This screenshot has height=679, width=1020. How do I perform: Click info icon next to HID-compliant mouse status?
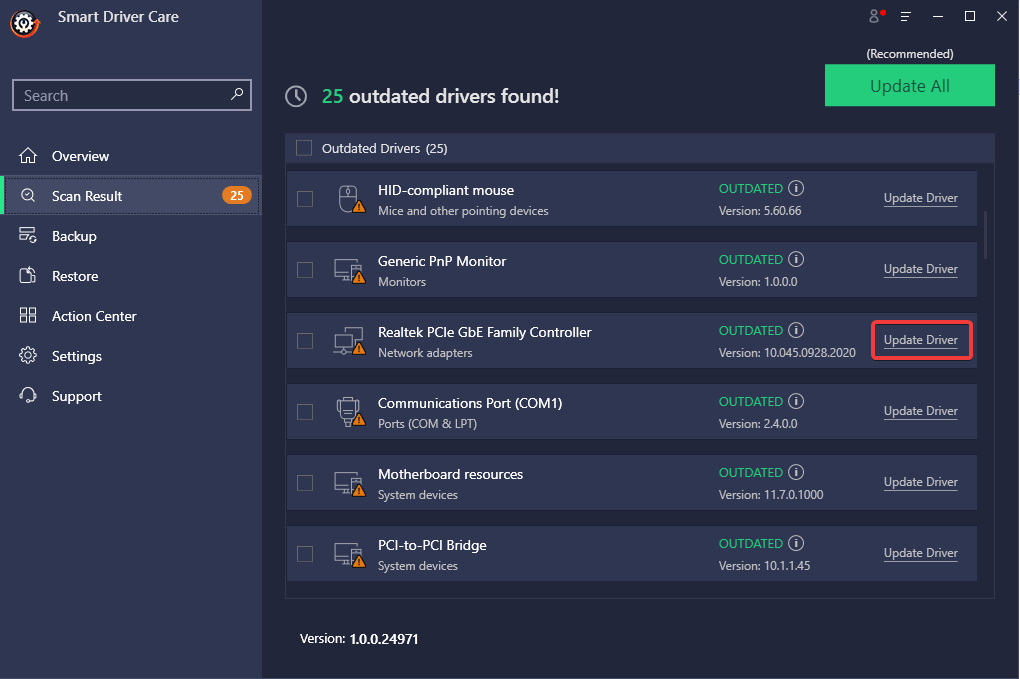[796, 188]
